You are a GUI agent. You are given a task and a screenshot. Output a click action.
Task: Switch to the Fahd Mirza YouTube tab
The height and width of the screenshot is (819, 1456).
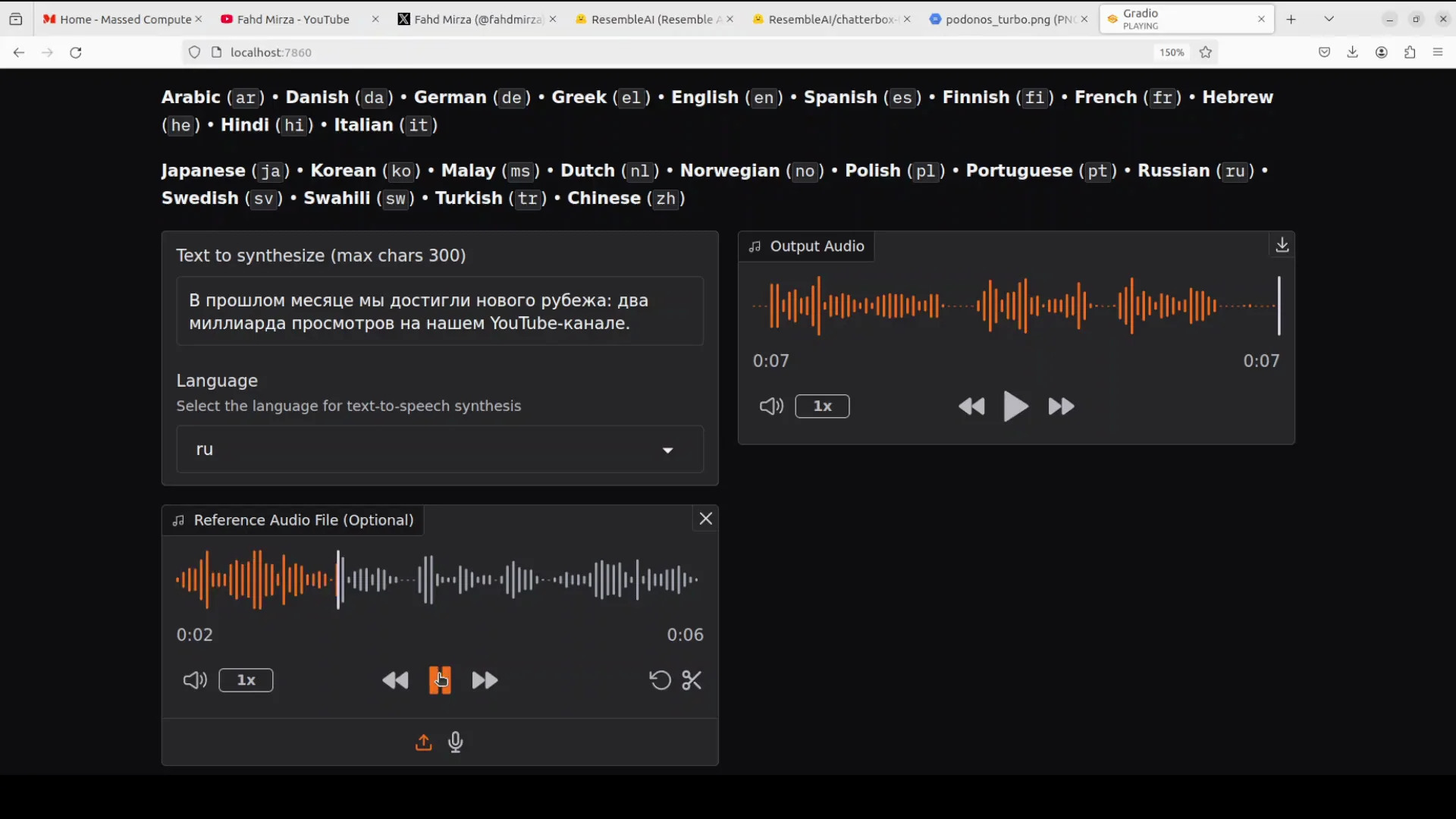click(x=292, y=19)
